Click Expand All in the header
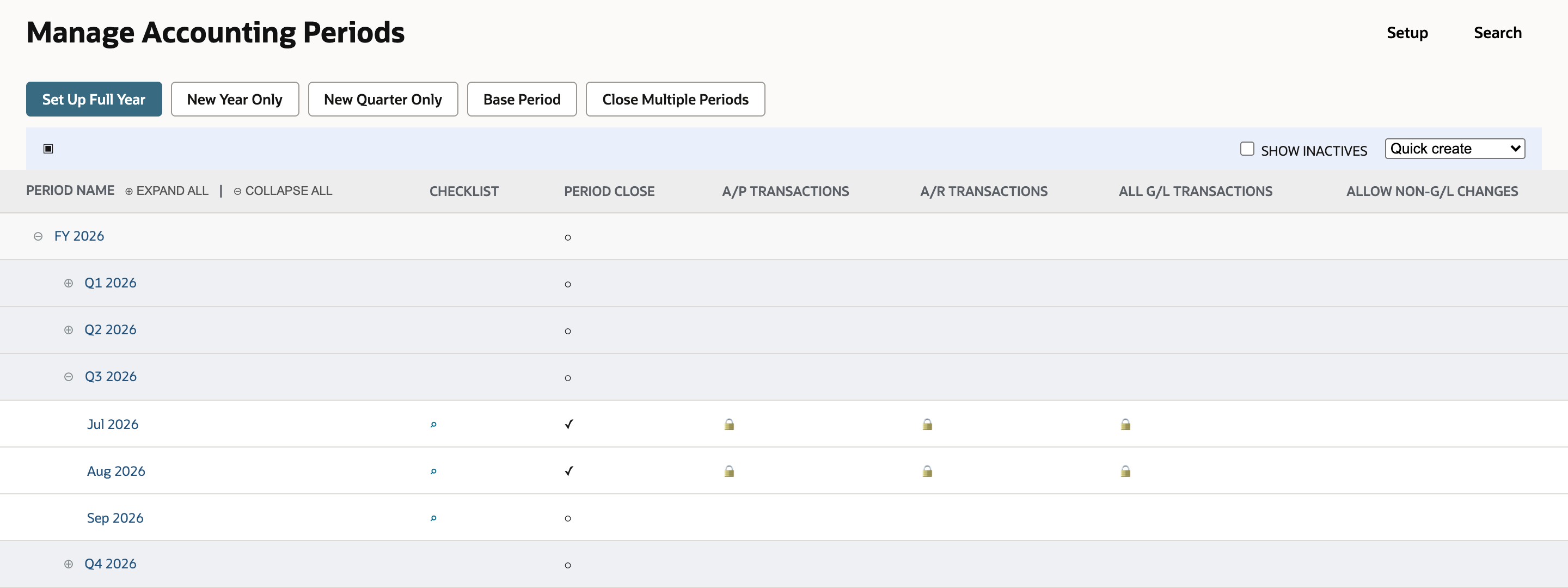The image size is (1568, 588). tap(167, 191)
